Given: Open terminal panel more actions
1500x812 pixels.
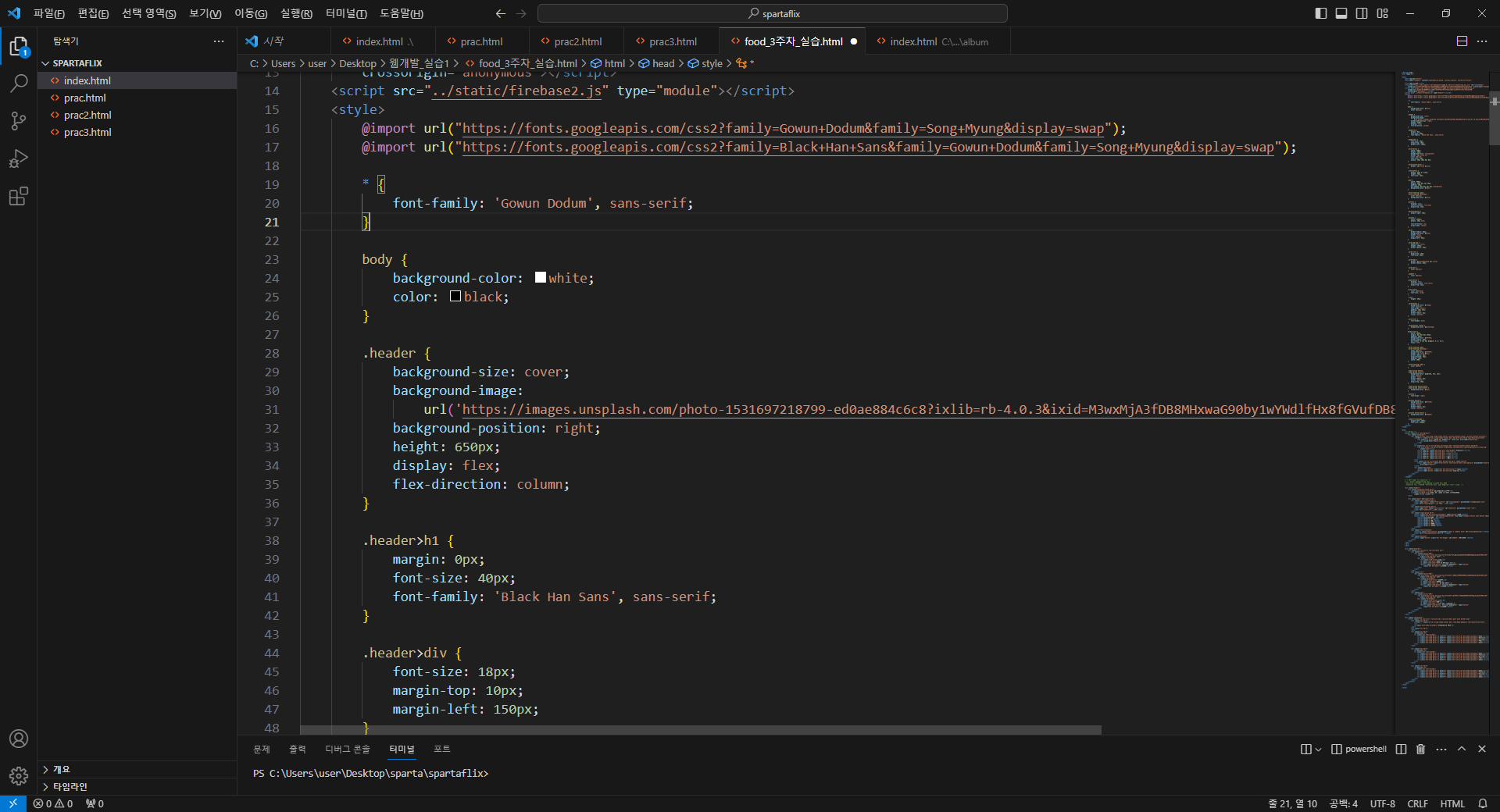Looking at the screenshot, I should [x=1441, y=749].
